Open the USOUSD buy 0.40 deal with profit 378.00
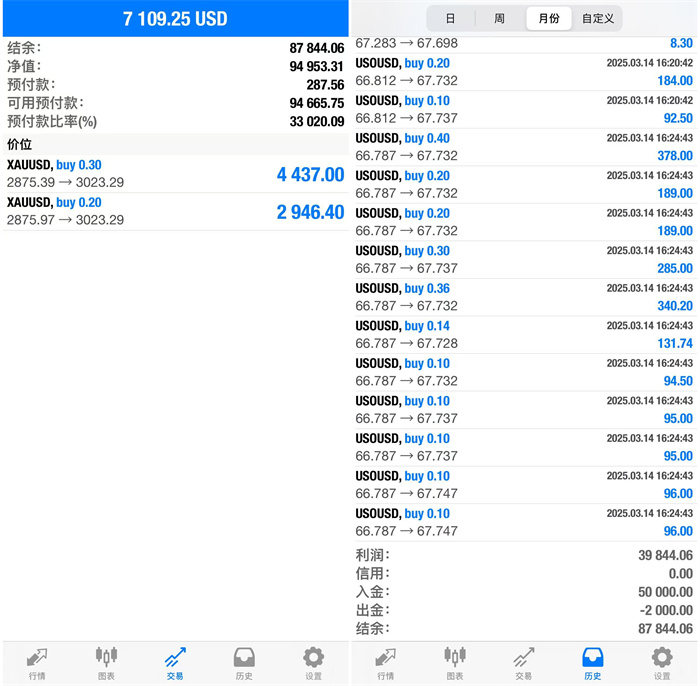700x686 pixels. [x=524, y=147]
